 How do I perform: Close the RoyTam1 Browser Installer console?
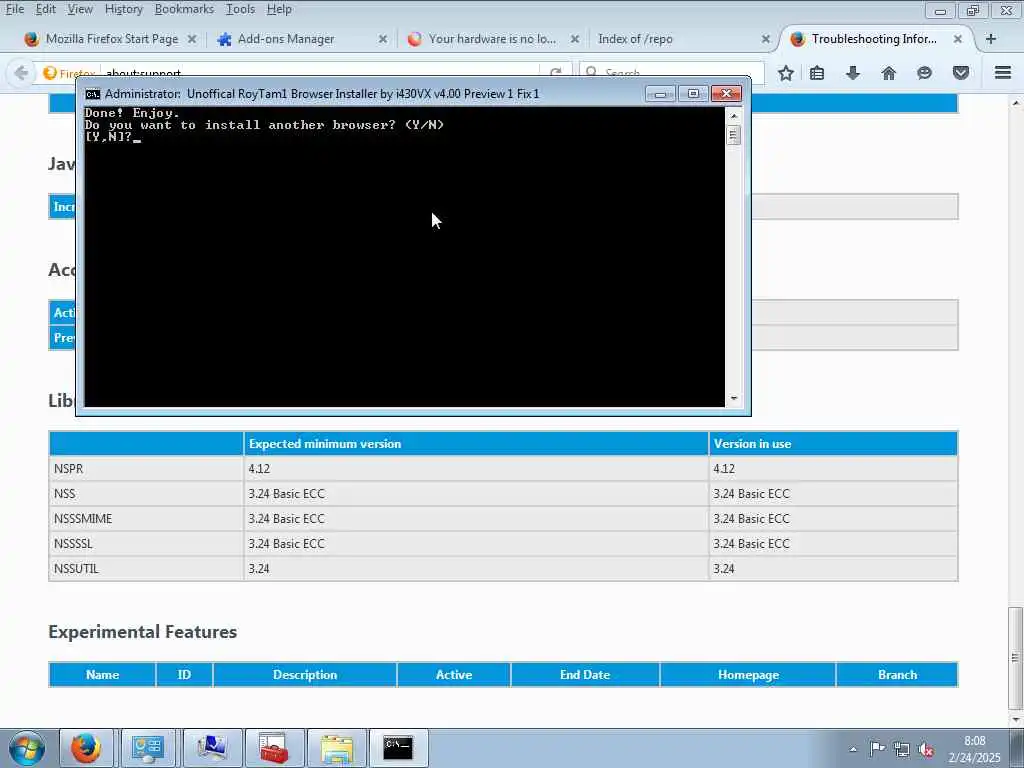pos(726,94)
